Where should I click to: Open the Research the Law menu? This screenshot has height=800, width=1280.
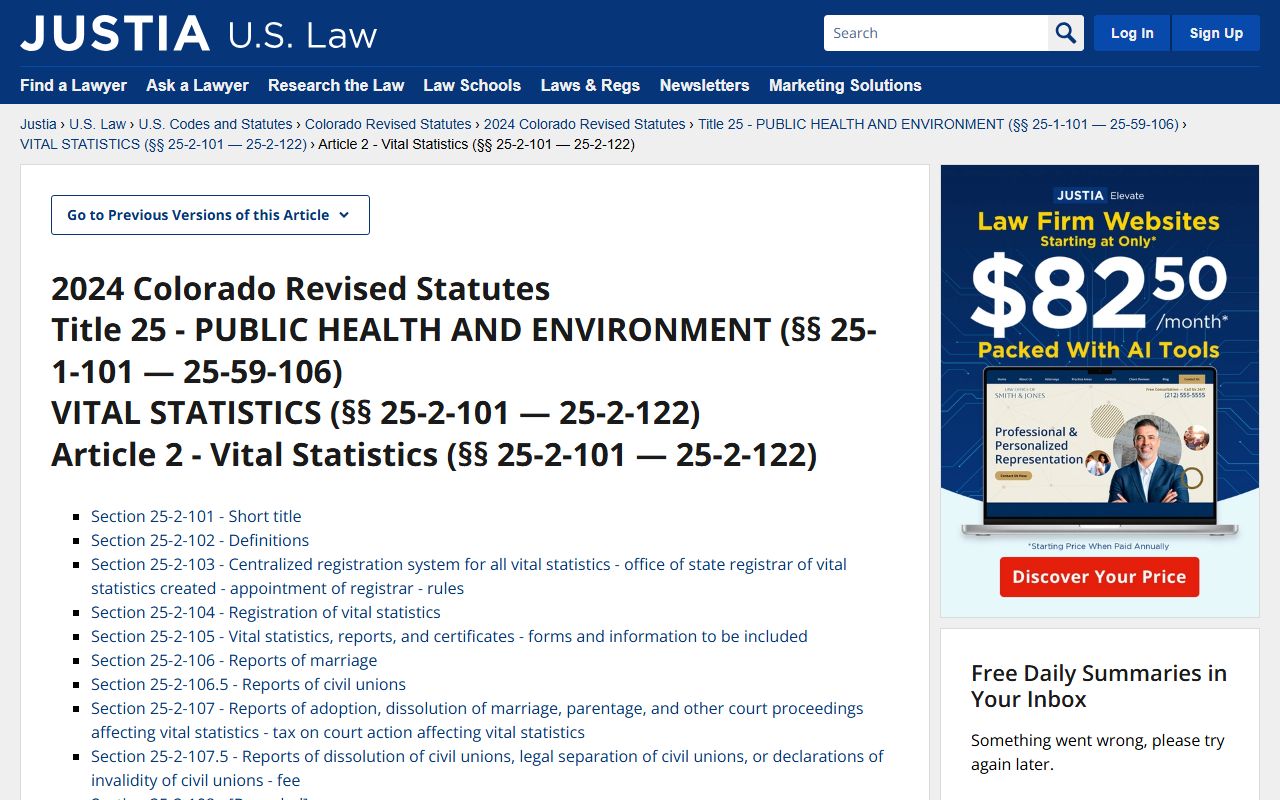click(x=336, y=85)
